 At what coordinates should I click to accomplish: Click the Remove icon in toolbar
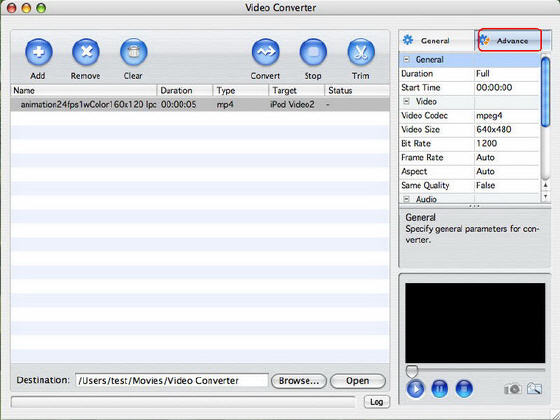click(86, 52)
